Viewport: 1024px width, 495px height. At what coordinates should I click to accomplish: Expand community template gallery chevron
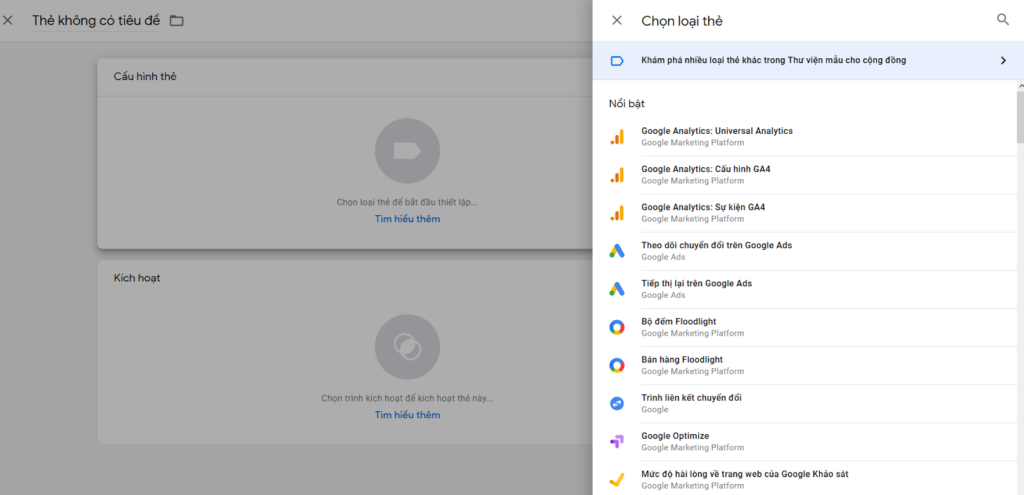pyautogui.click(x=1004, y=61)
